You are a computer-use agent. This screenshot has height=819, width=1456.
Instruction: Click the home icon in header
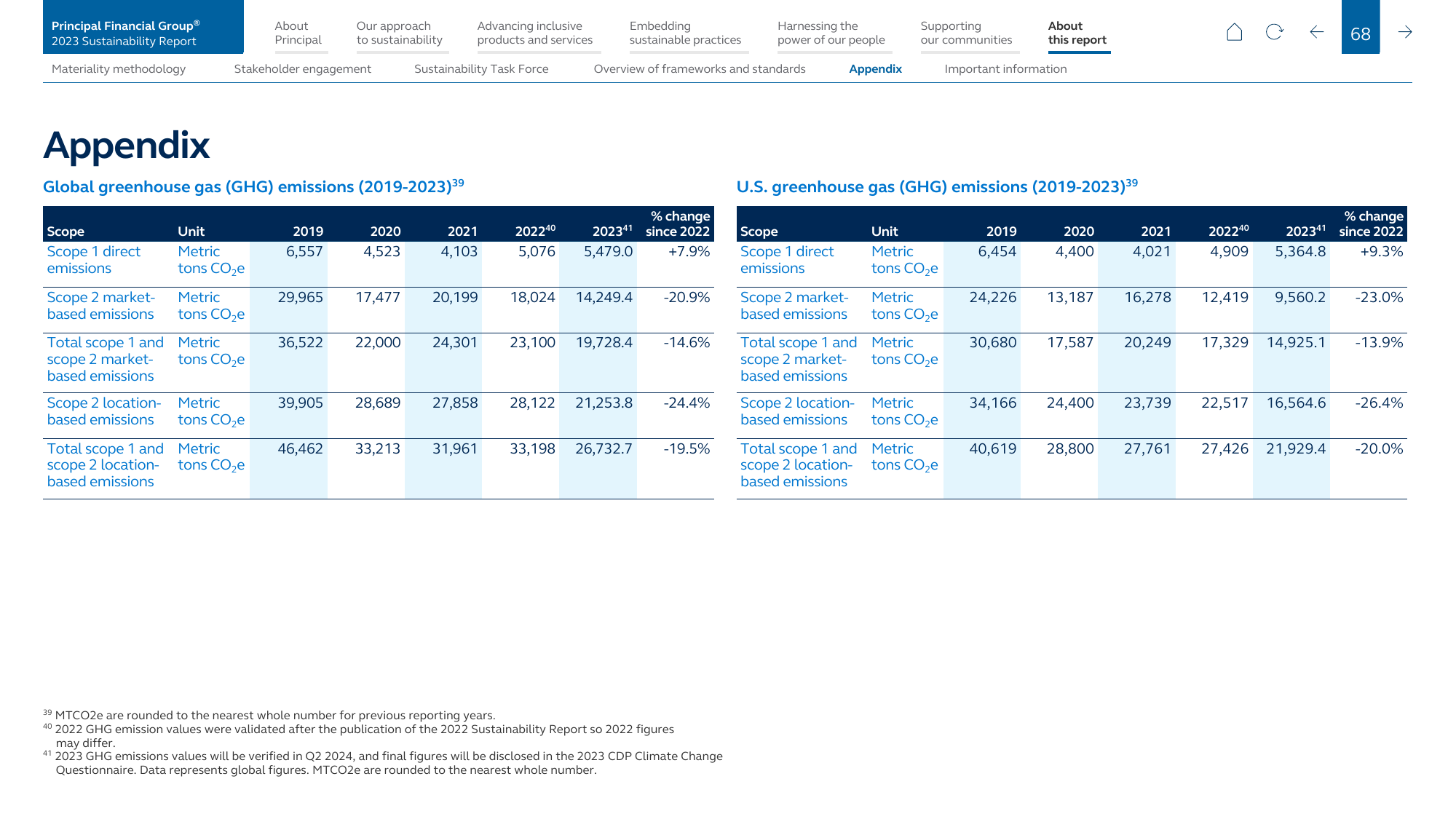pos(1234,32)
